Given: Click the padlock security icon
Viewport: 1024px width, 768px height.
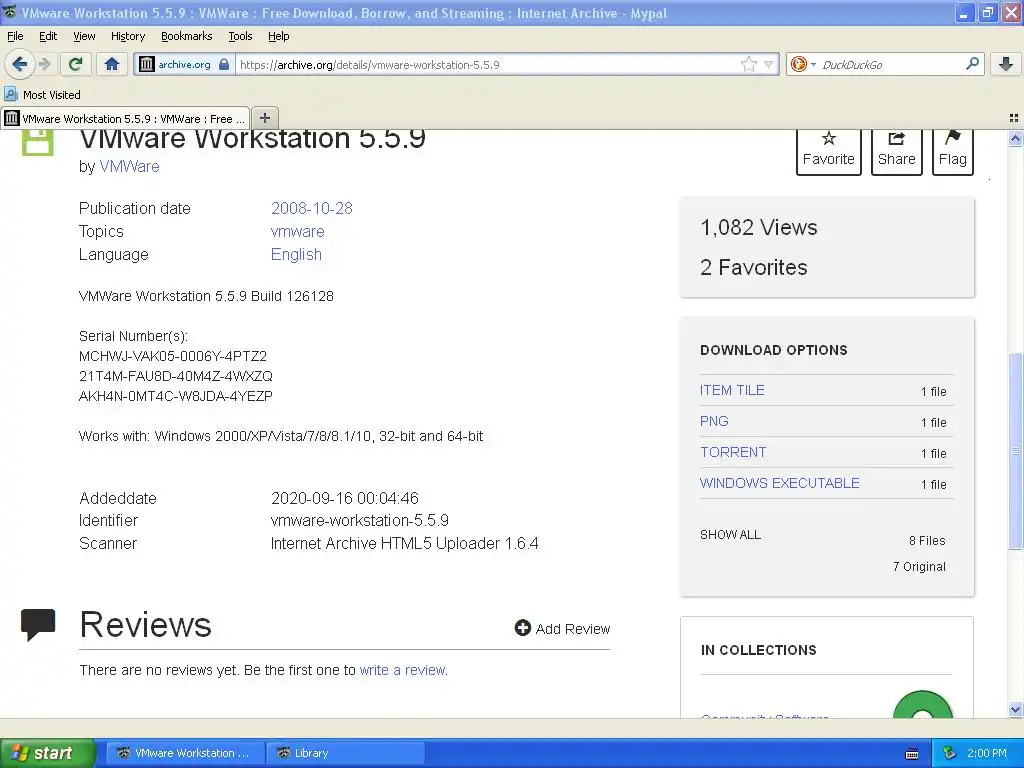Looking at the screenshot, I should [x=224, y=64].
